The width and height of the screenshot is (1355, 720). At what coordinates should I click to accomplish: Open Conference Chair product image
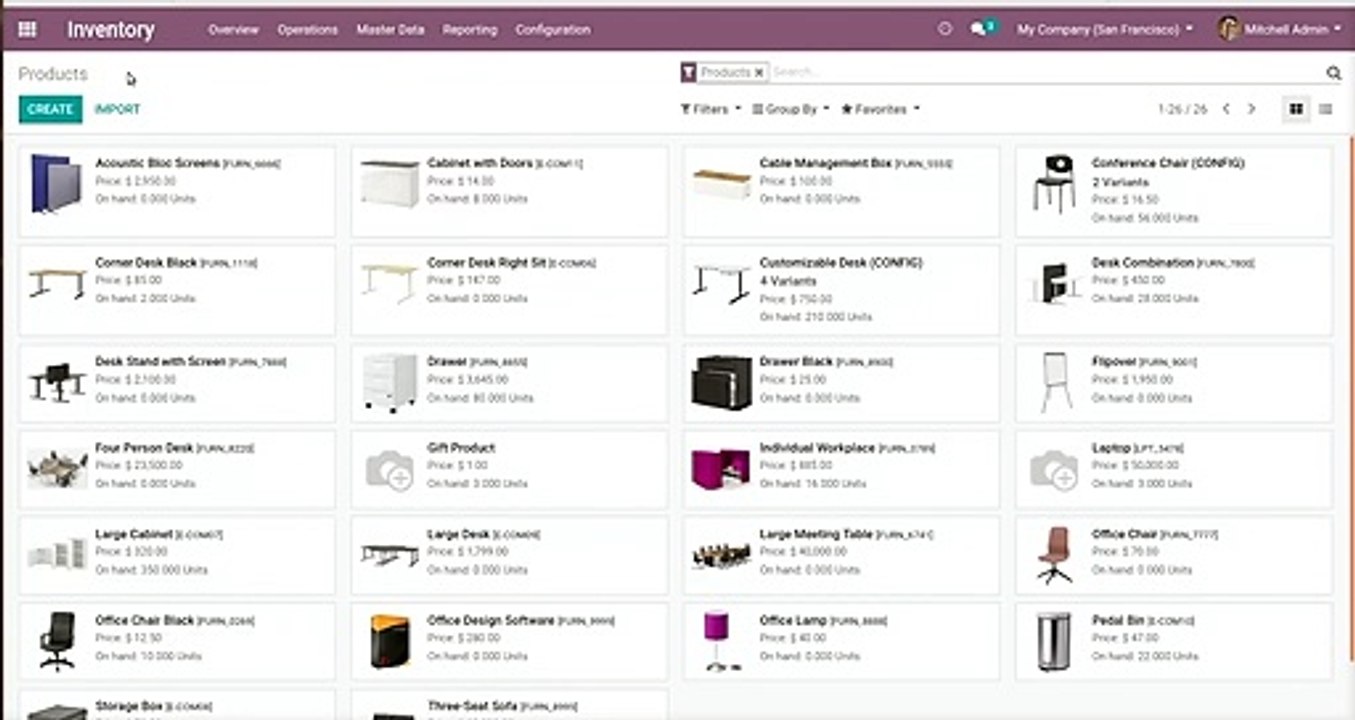[x=1054, y=183]
